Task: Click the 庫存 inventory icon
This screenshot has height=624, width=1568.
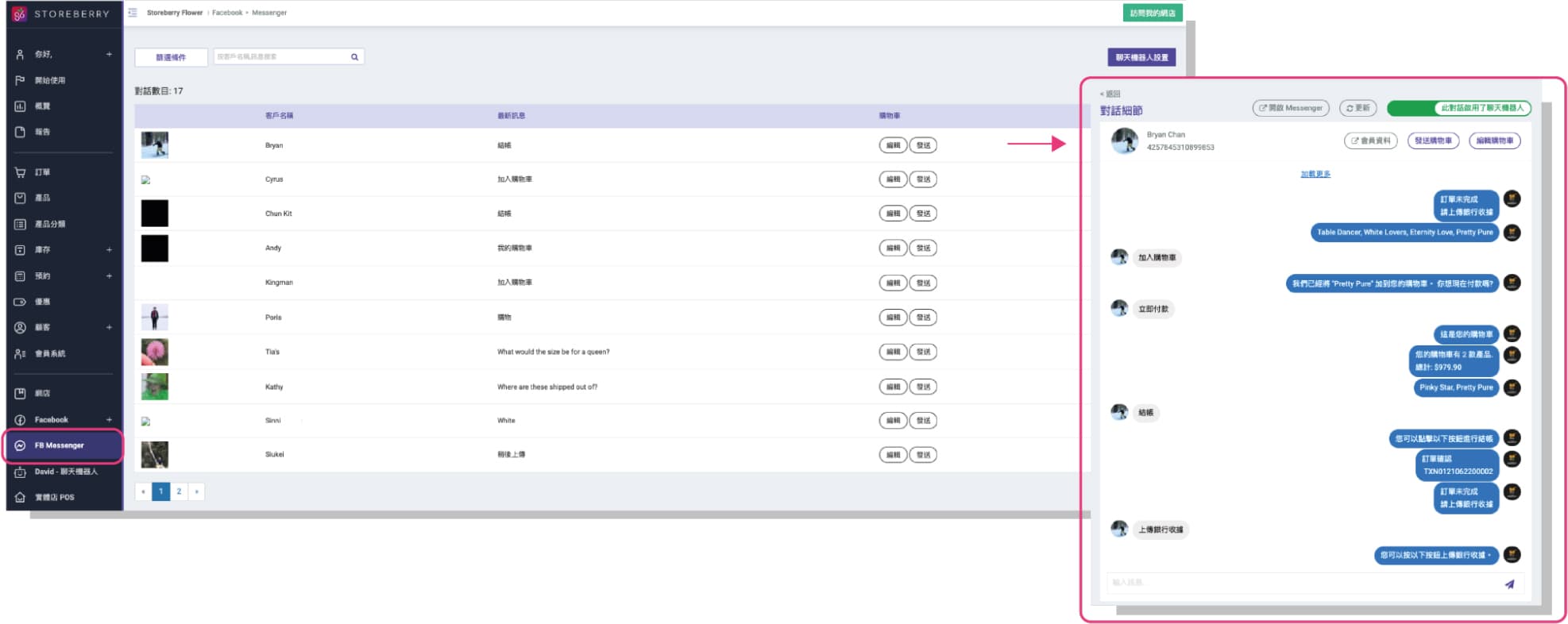Action: pos(20,250)
